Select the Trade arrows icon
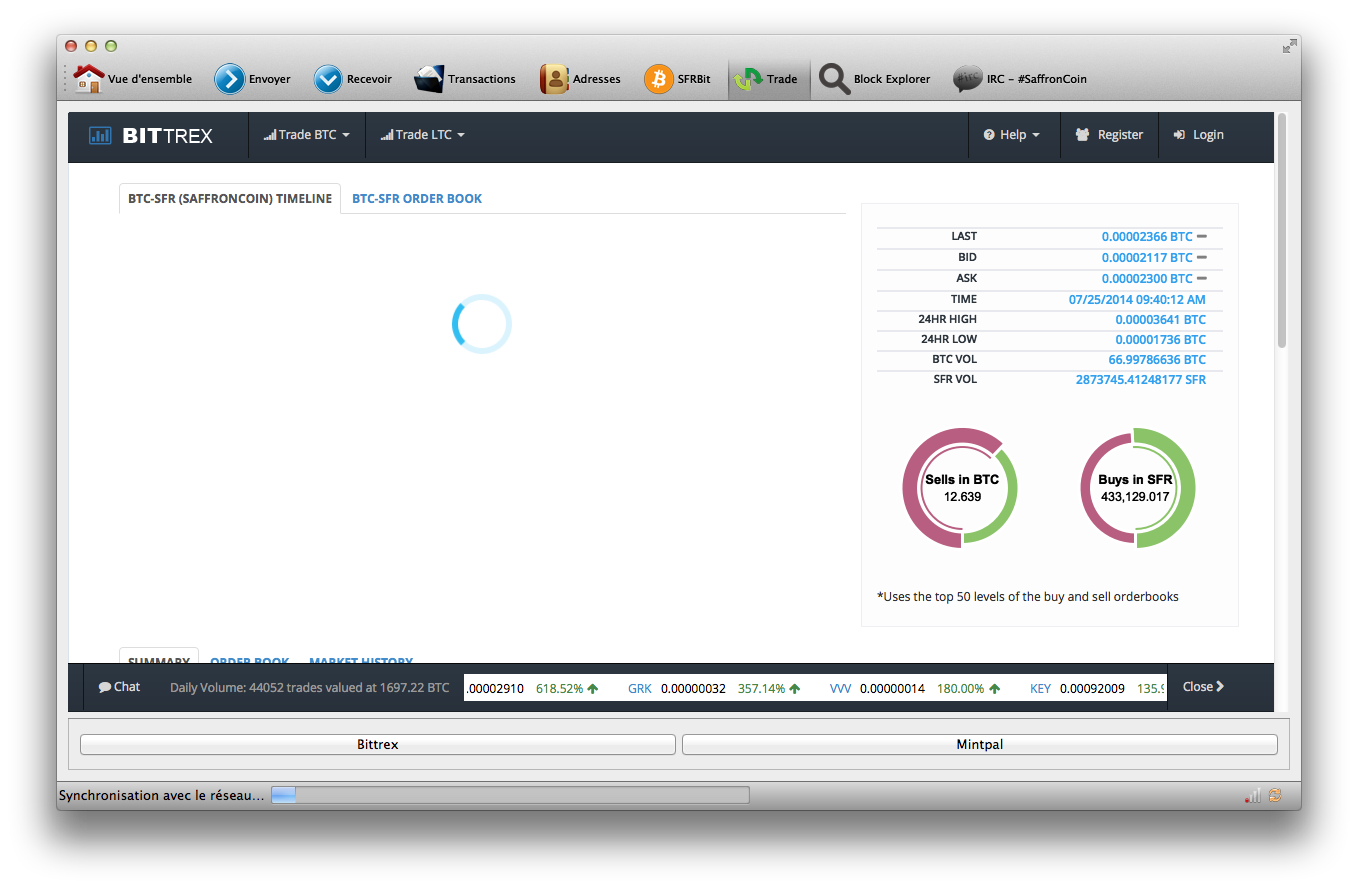Screen dimensions: 1358x889 pyautogui.click(x=748, y=79)
